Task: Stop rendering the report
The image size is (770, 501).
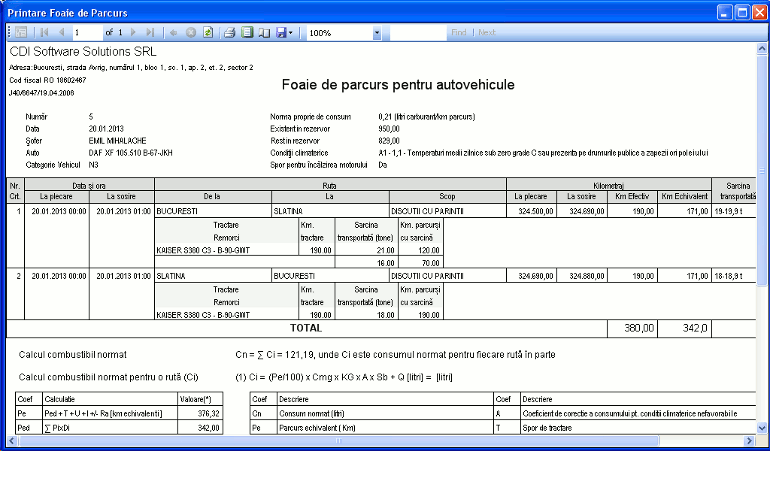Action: click(x=191, y=32)
